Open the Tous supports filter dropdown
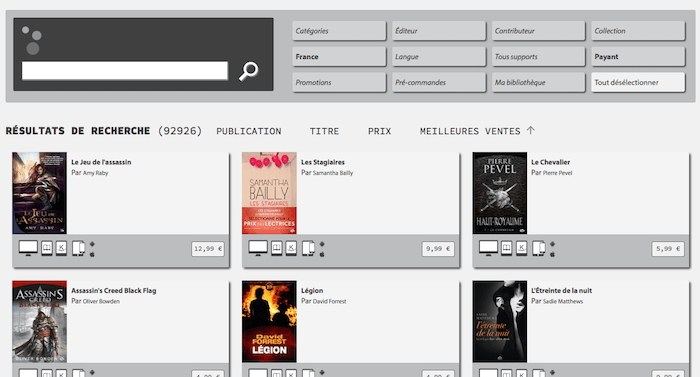Viewport: 700px width, 377px height. pyautogui.click(x=538, y=57)
